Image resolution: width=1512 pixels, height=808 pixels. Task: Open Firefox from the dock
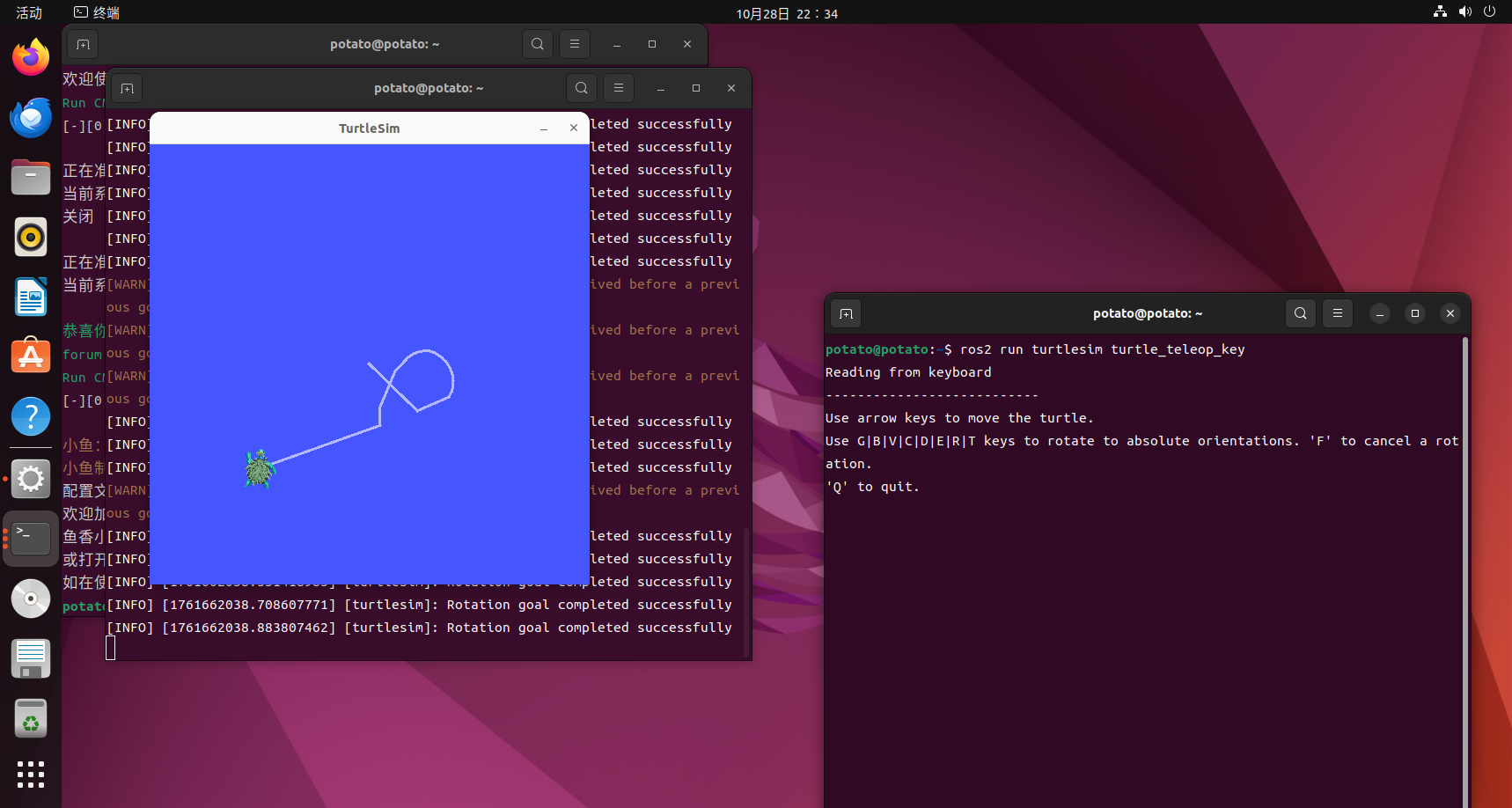click(x=30, y=56)
